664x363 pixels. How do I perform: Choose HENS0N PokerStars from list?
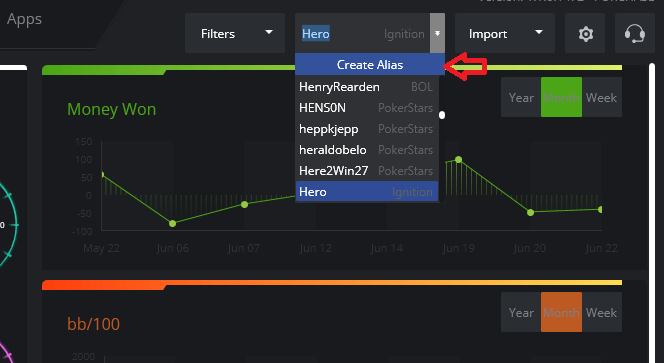(367, 108)
